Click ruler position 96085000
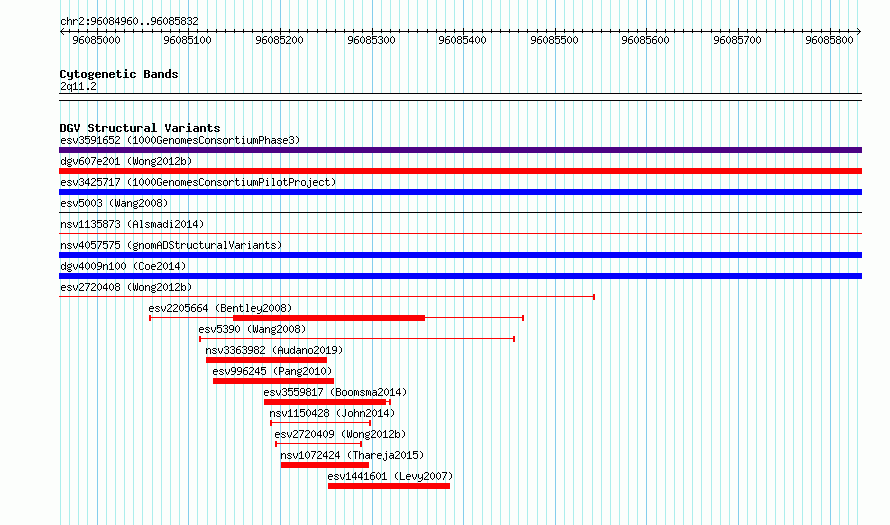 pyautogui.click(x=96, y=40)
